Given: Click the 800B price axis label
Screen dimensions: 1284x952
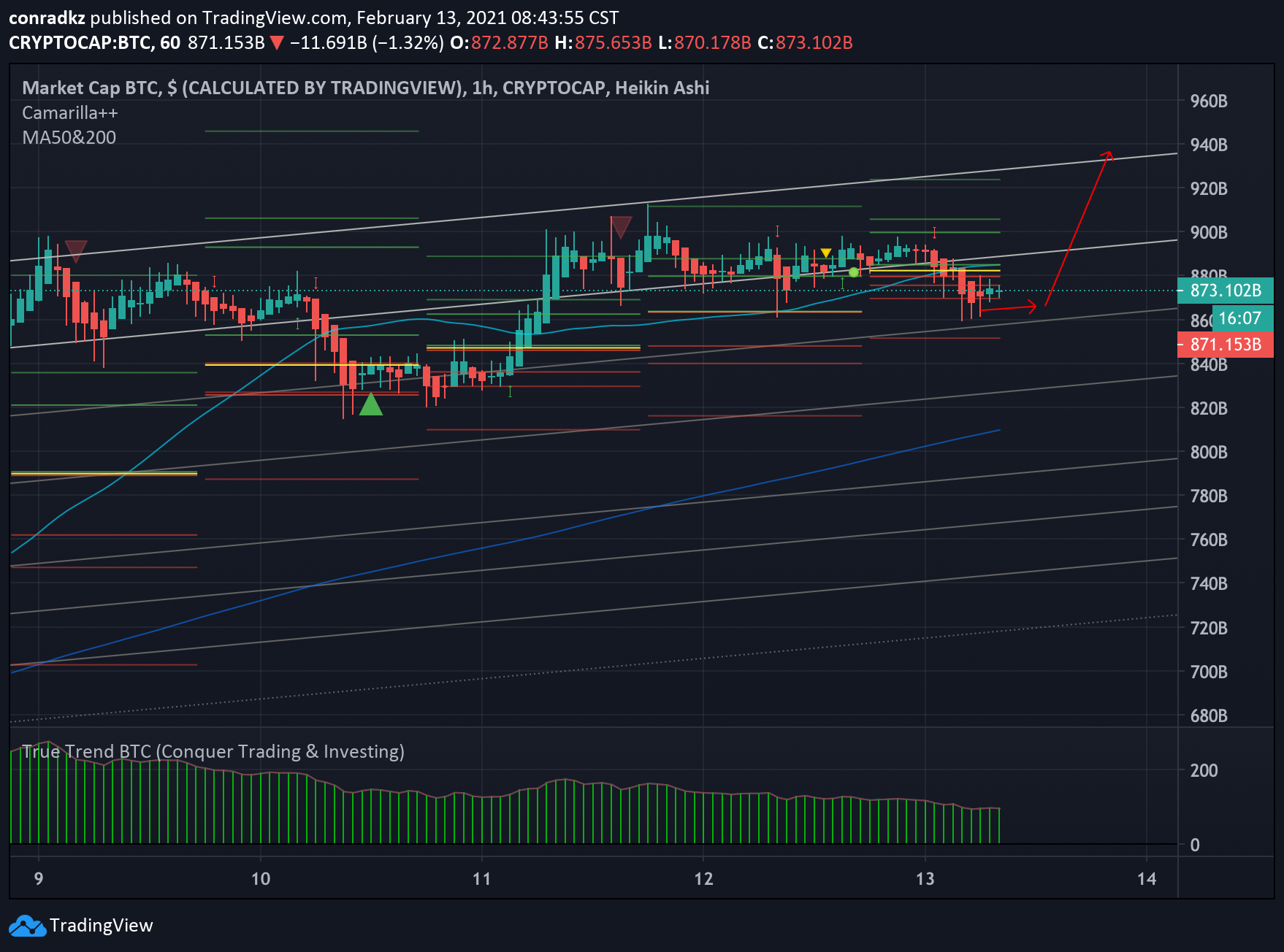Looking at the screenshot, I should (x=1209, y=453).
